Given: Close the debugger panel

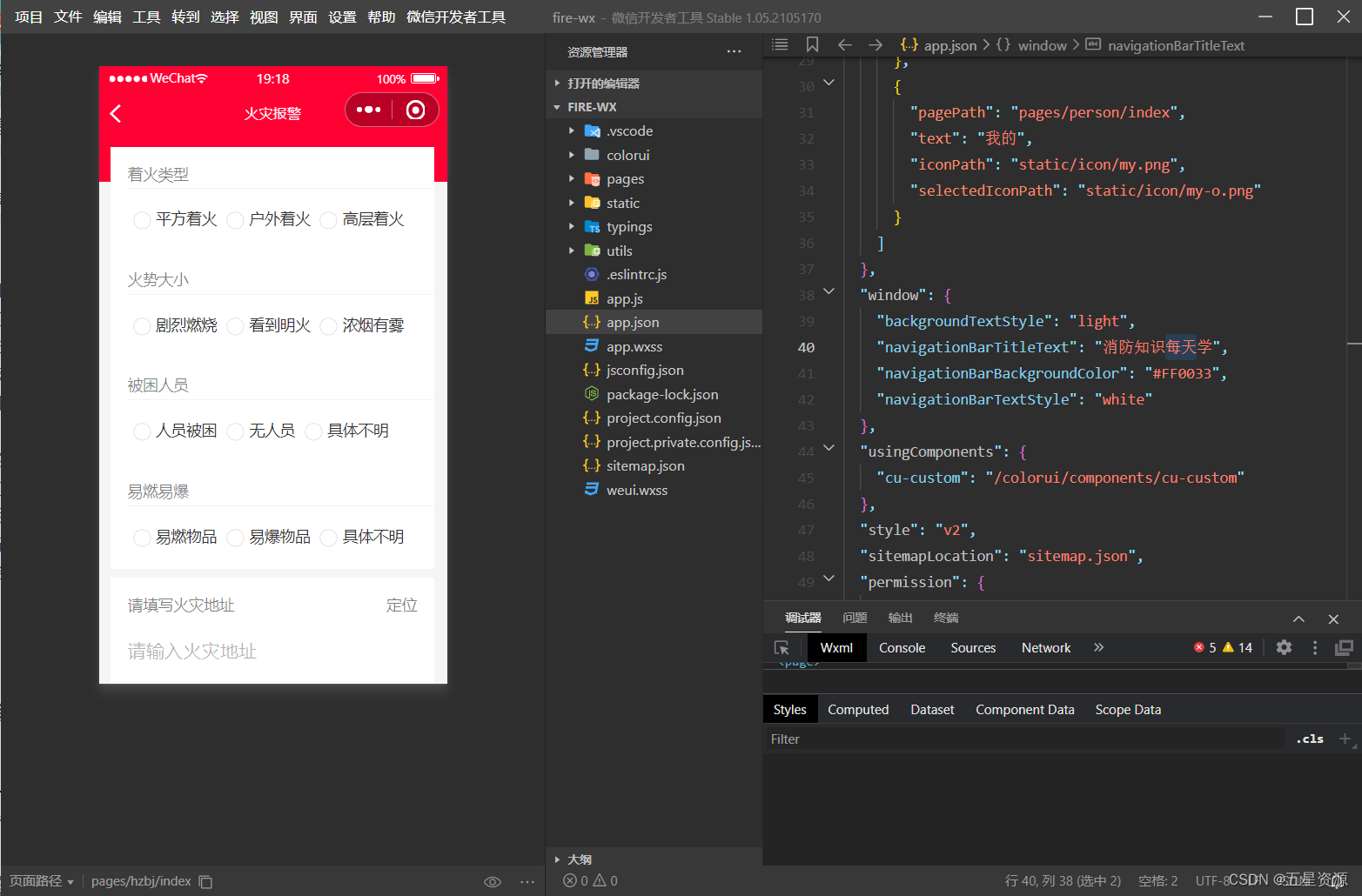Looking at the screenshot, I should pyautogui.click(x=1333, y=619).
